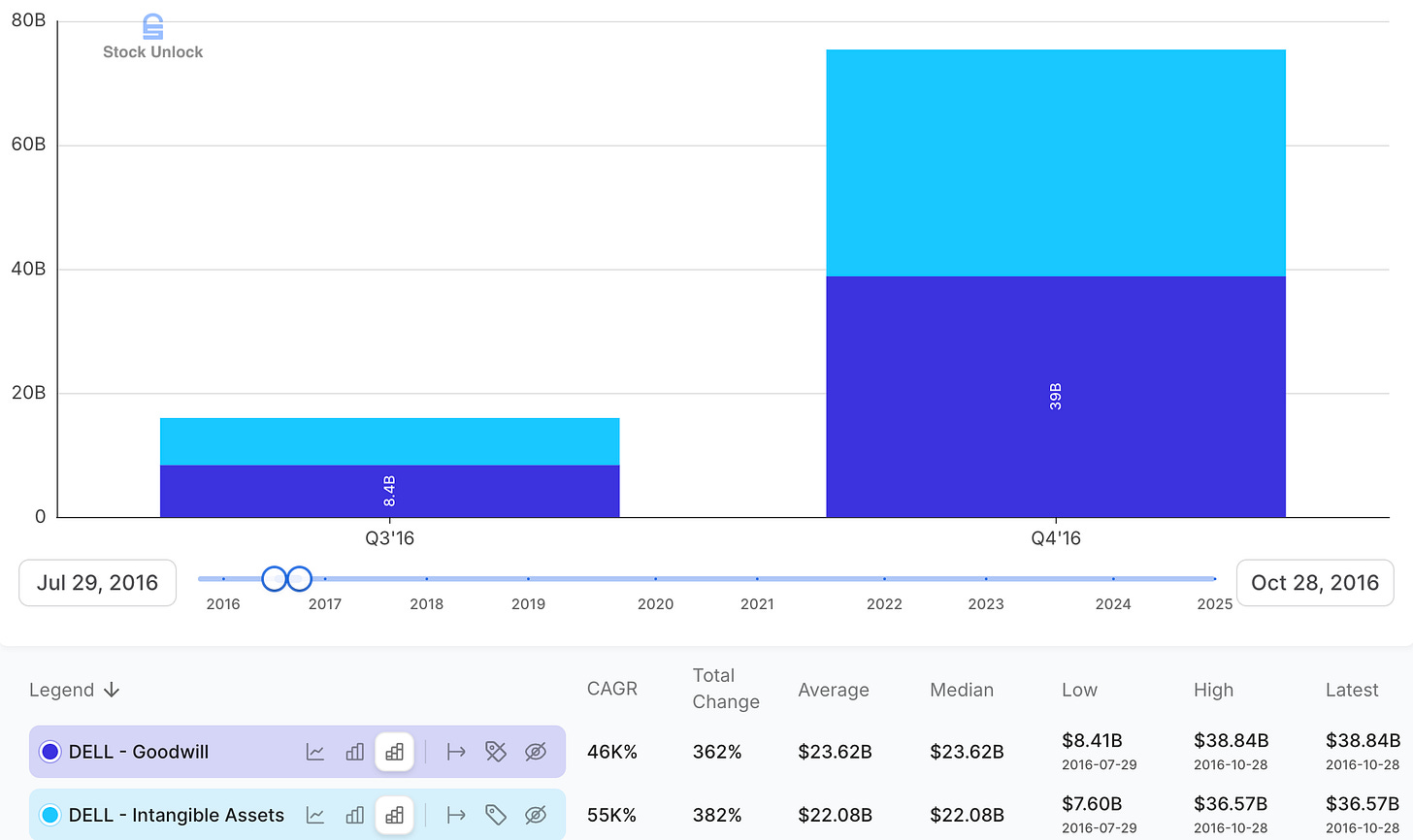Click the 55K% CAGR value for Intangible Assets
Screen dimensions: 1413x840
pos(611,815)
